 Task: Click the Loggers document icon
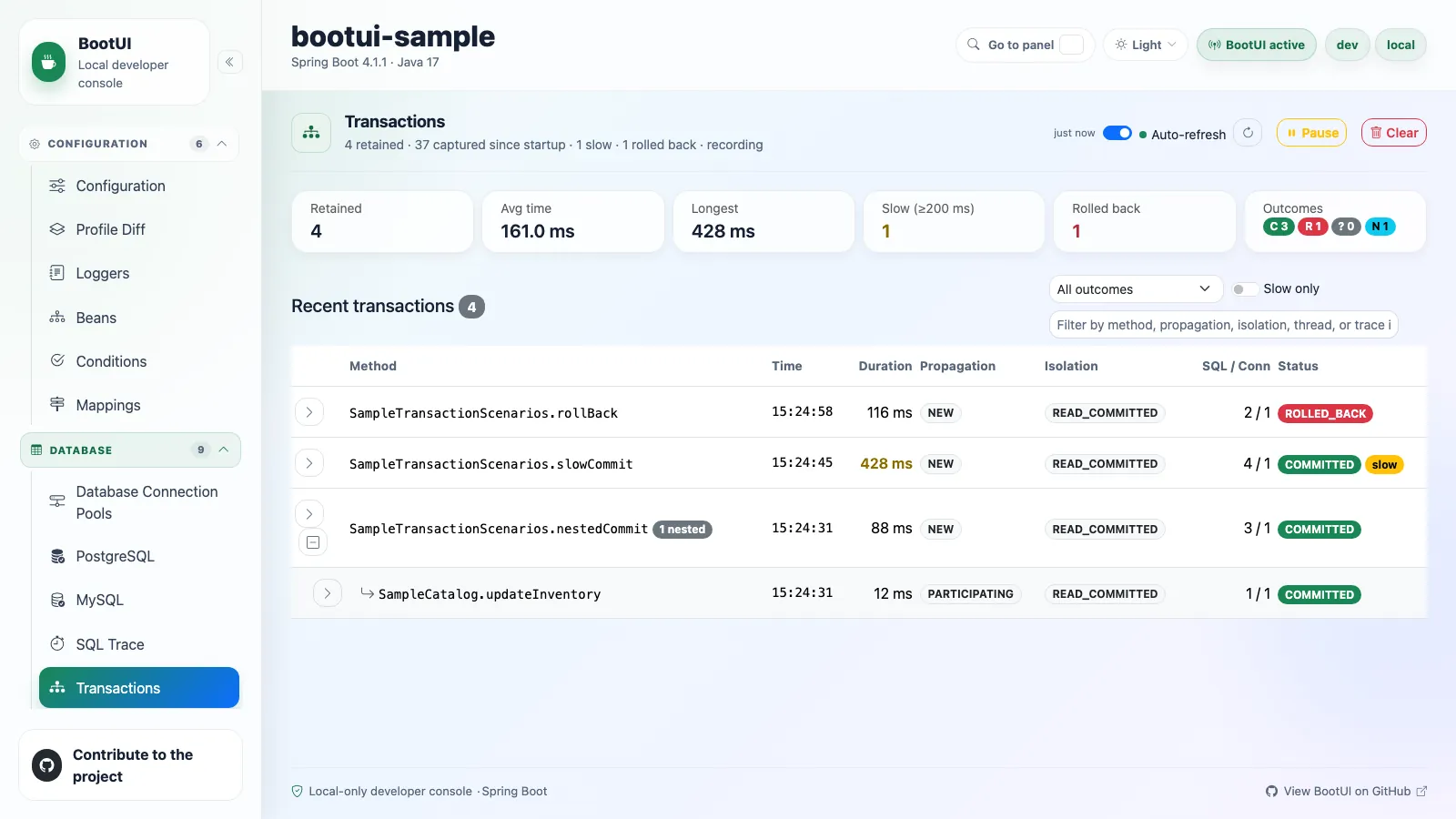[x=57, y=273]
